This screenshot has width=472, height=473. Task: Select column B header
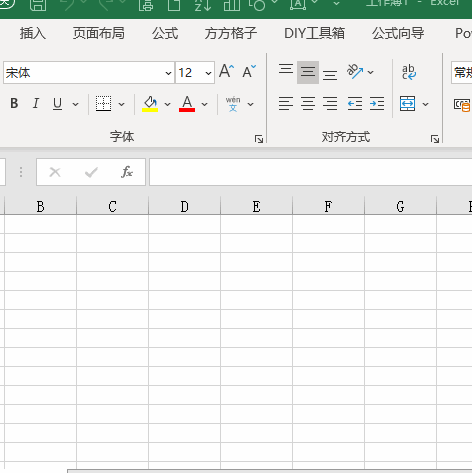point(40,206)
